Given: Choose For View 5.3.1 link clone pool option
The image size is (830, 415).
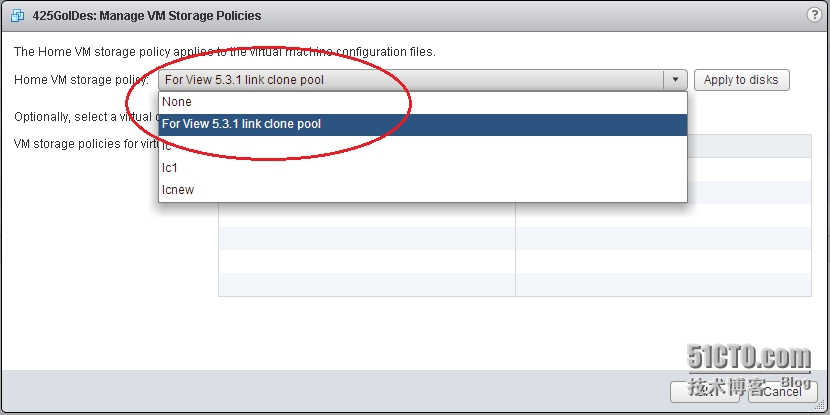Looking at the screenshot, I should 423,124.
